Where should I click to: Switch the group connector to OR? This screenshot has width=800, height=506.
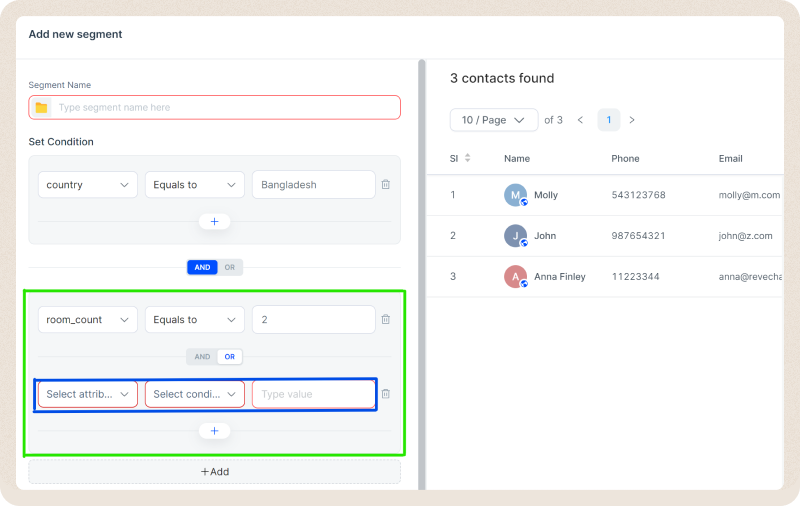(x=230, y=267)
